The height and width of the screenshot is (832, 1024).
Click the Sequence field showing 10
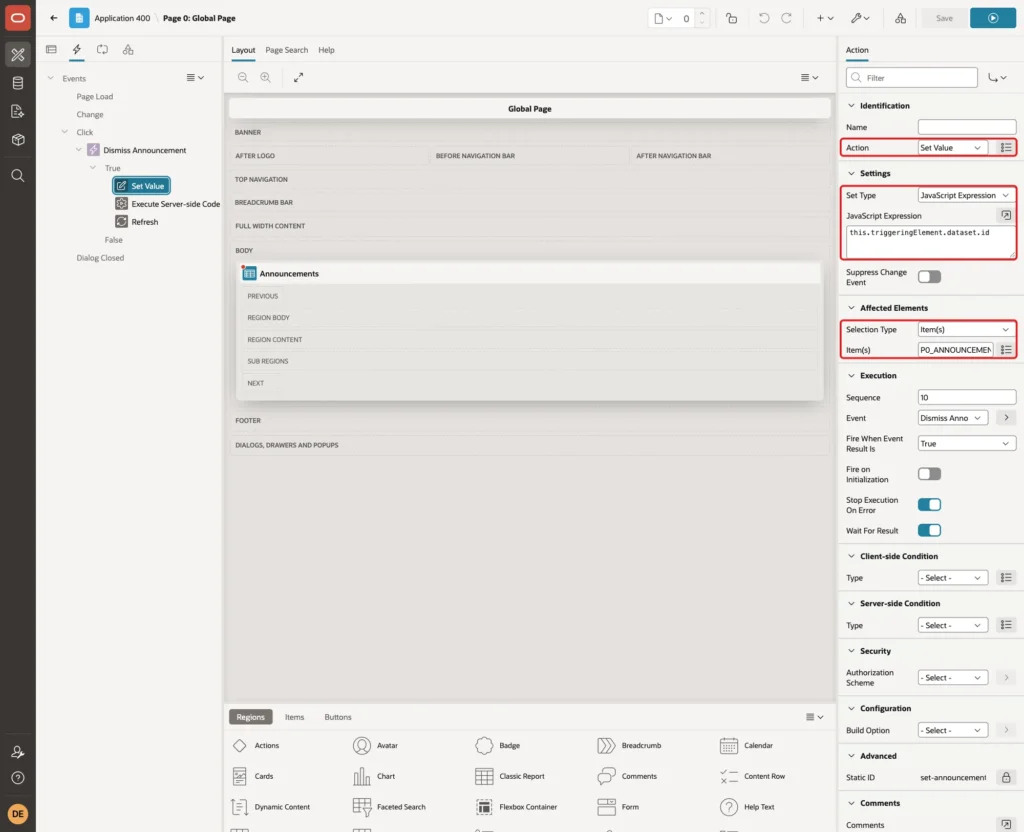click(x=967, y=398)
